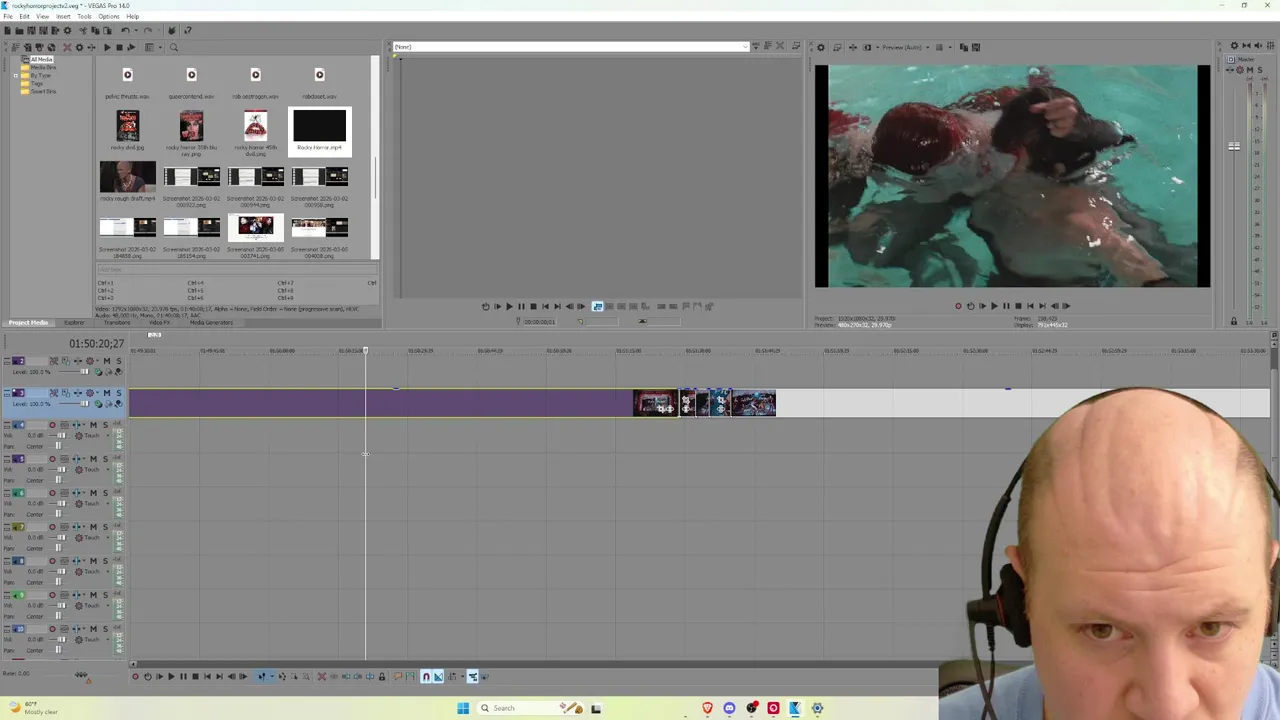
Task: Play timeline from transport bar
Action: [x=171, y=677]
